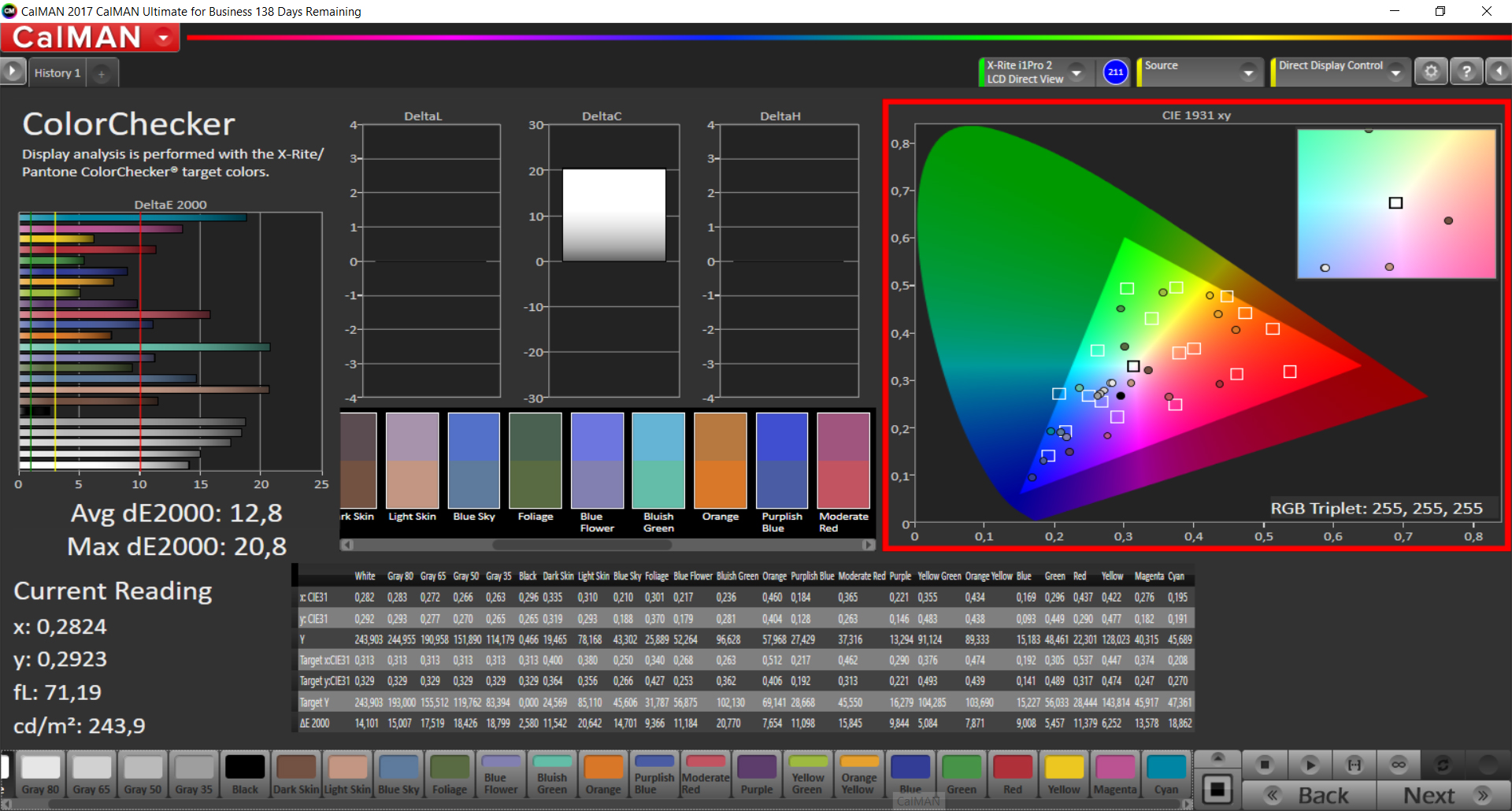This screenshot has width=1512, height=811.
Task: Select the Green patch button
Action: coord(962,775)
